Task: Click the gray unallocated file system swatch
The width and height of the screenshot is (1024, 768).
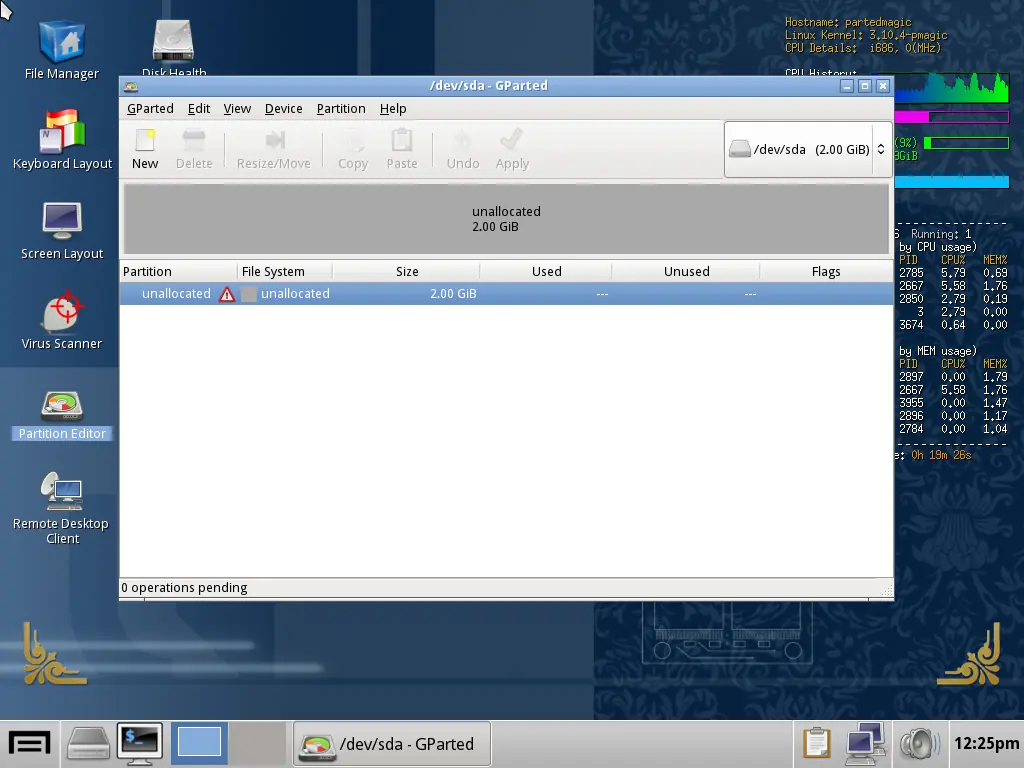Action: (x=249, y=294)
